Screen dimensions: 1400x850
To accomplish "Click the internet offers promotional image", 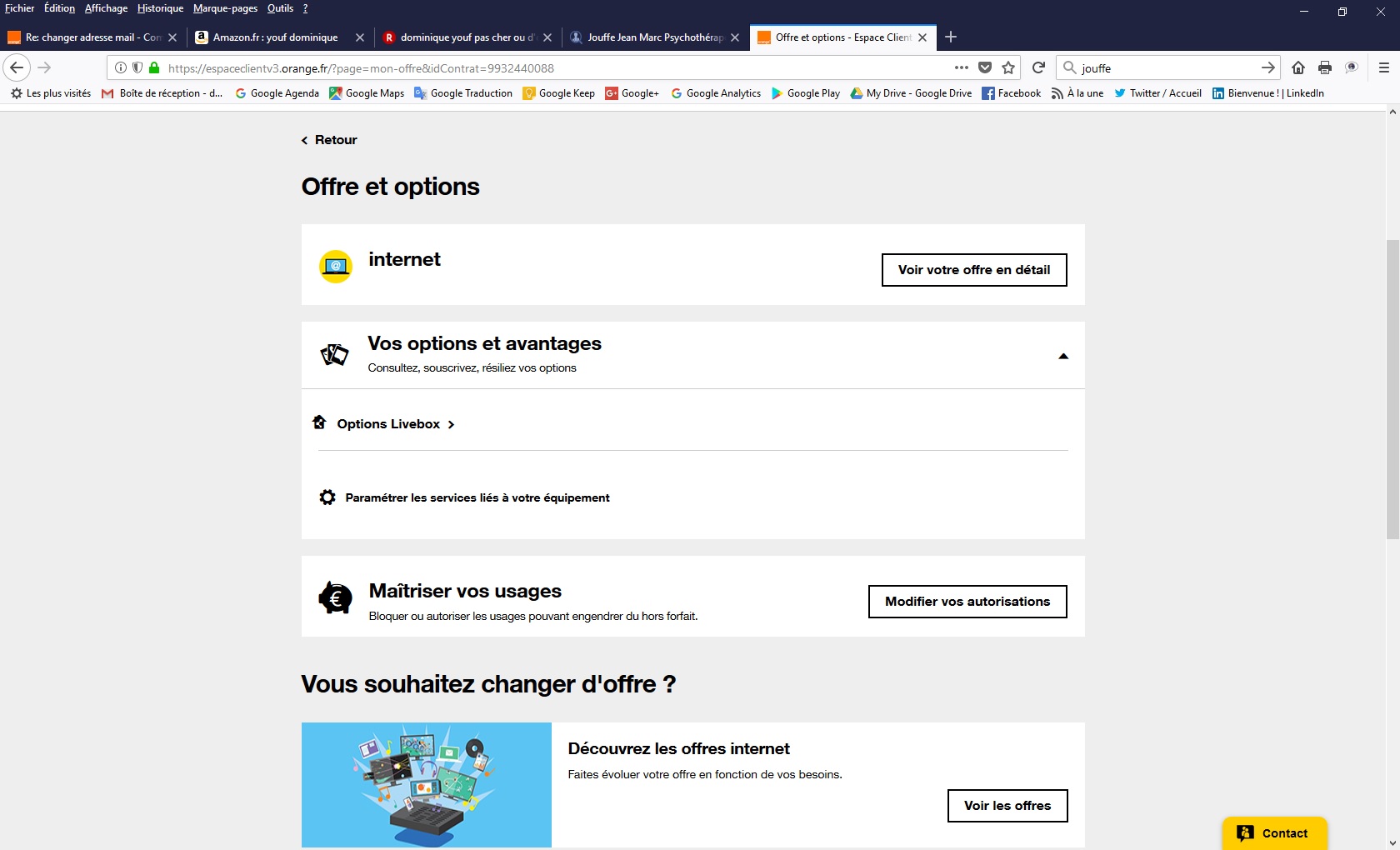I will pyautogui.click(x=427, y=785).
